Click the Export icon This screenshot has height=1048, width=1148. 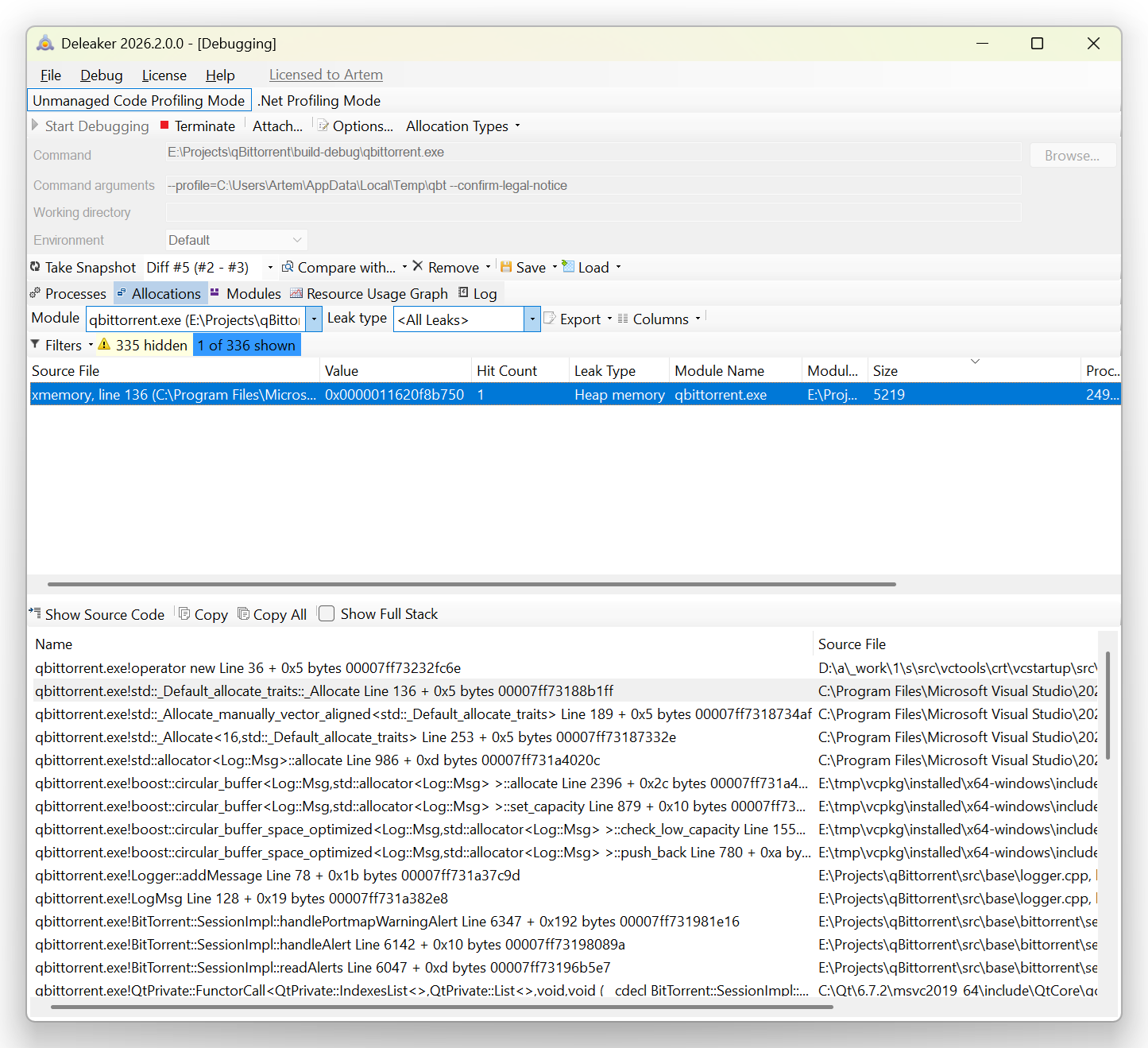tap(549, 318)
